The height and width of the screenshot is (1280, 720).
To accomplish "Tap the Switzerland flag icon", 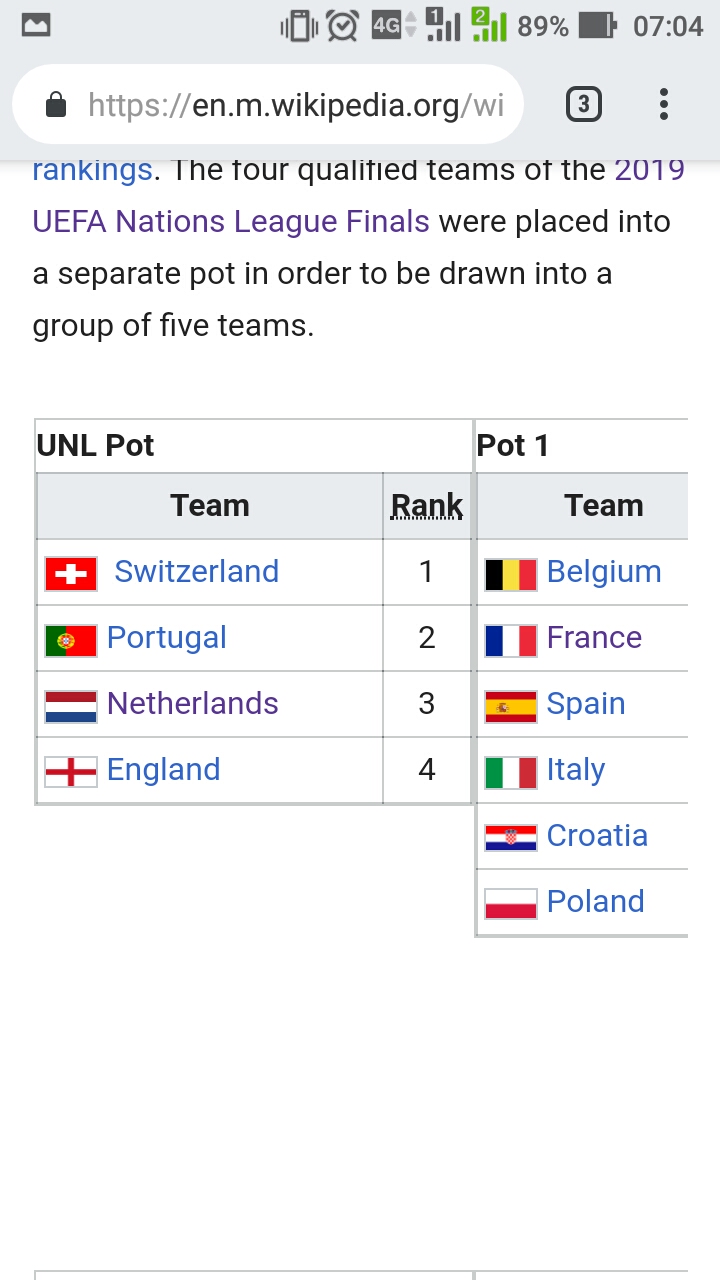I will pos(71,574).
